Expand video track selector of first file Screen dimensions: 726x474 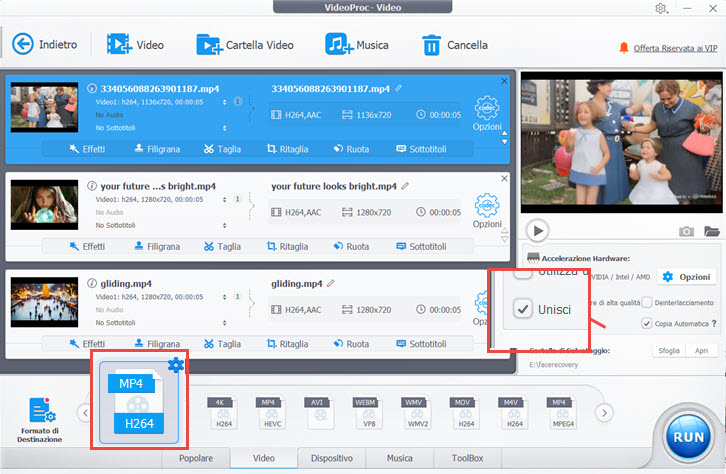225,102
